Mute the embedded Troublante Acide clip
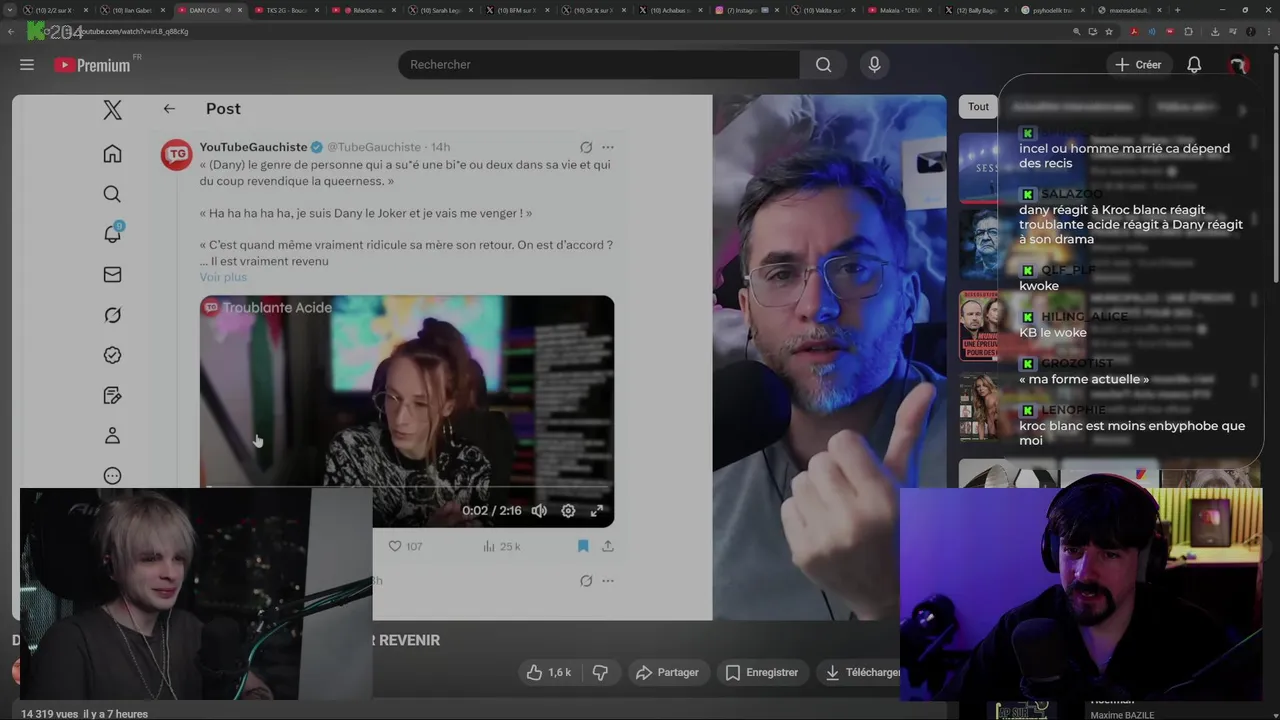1280x720 pixels. pyautogui.click(x=539, y=511)
